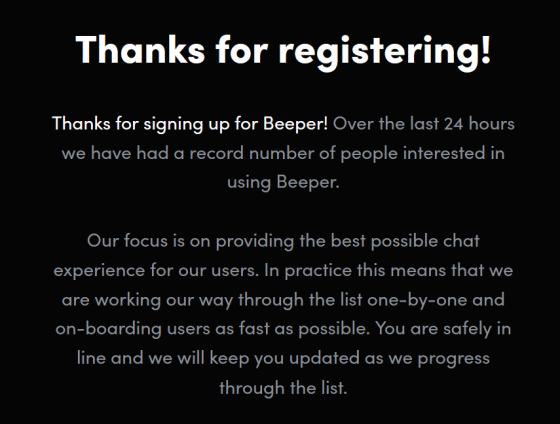Click the bold "Thanks for signing up for Beeper!" sentence

point(190,124)
